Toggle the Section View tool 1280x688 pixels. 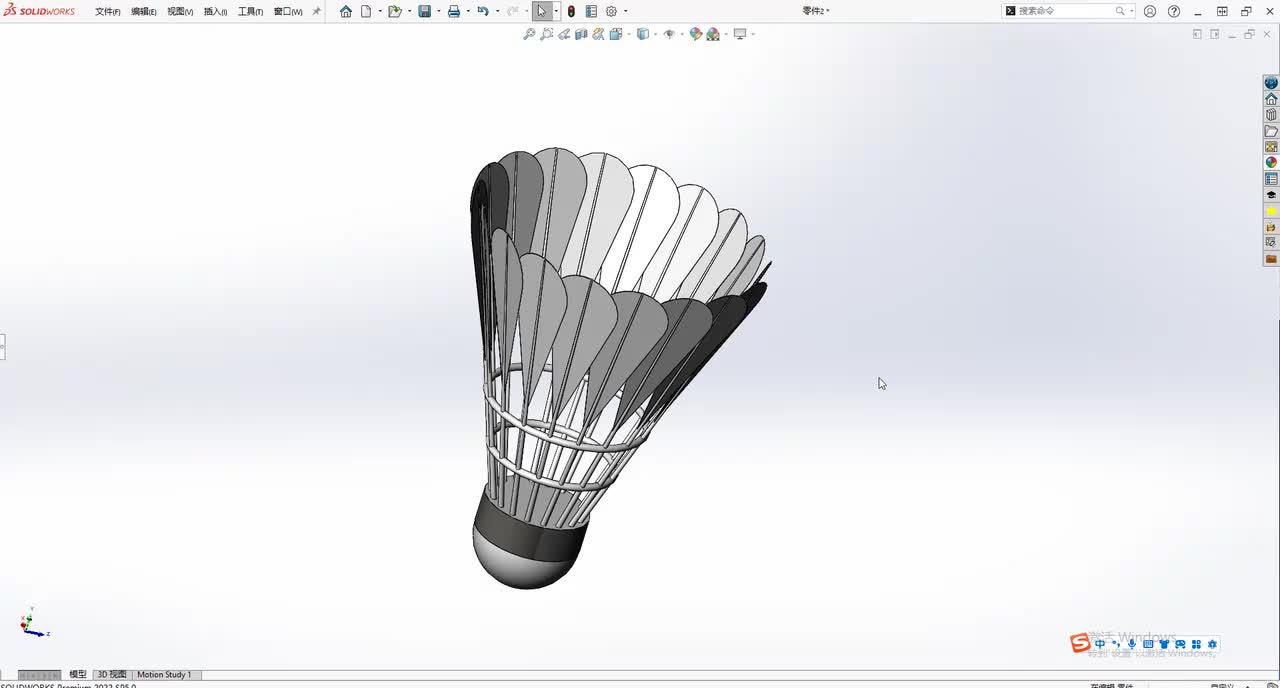581,34
